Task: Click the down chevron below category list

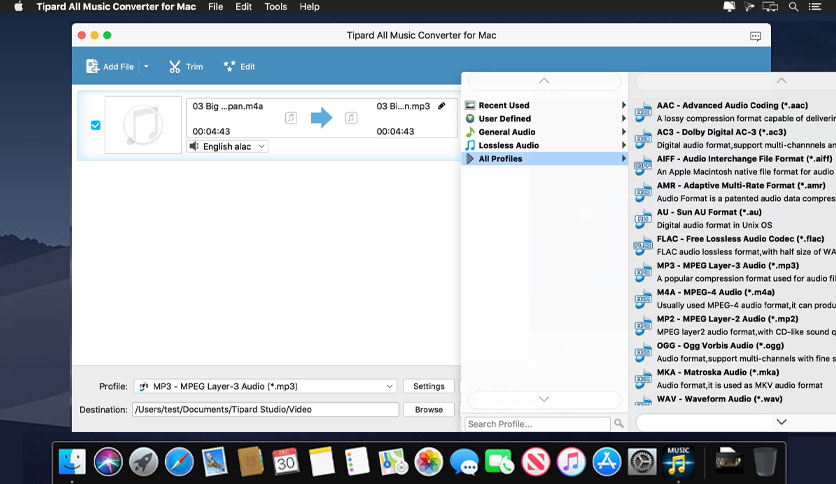Action: tap(544, 399)
